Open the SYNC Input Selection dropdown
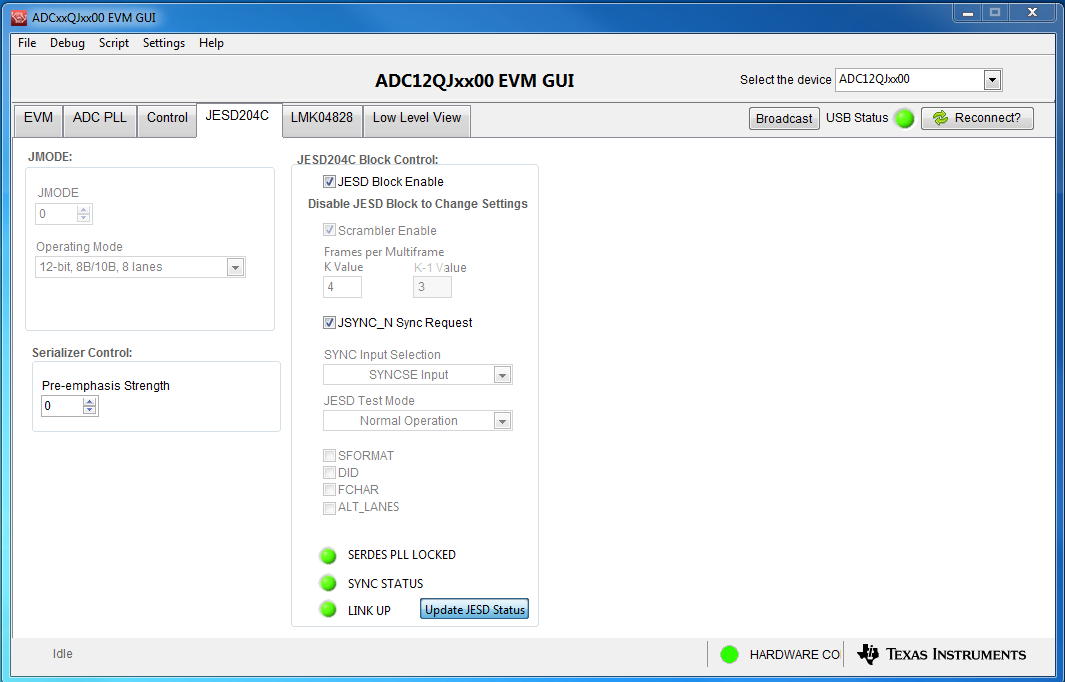Screen dimensions: 1065x682 503,375
